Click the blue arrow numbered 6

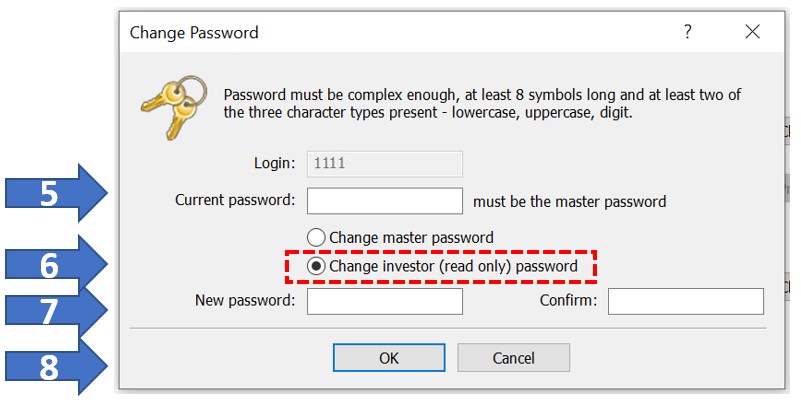57,265
